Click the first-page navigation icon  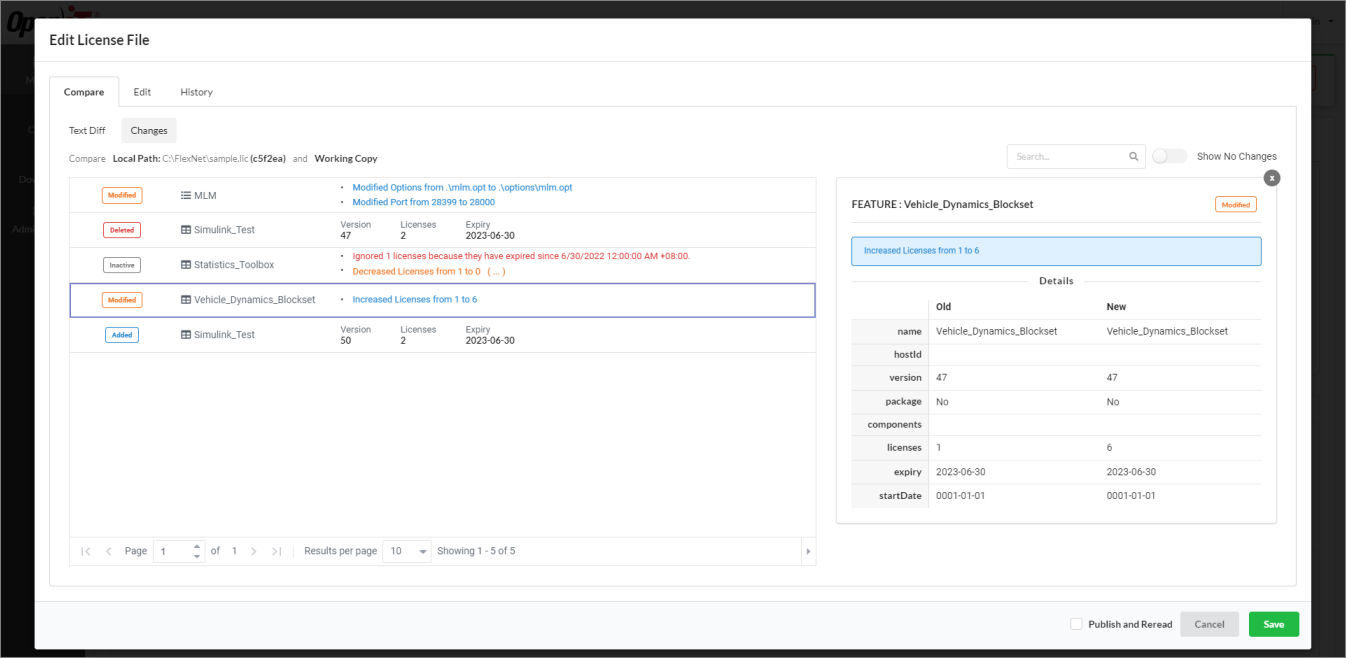tap(85, 550)
